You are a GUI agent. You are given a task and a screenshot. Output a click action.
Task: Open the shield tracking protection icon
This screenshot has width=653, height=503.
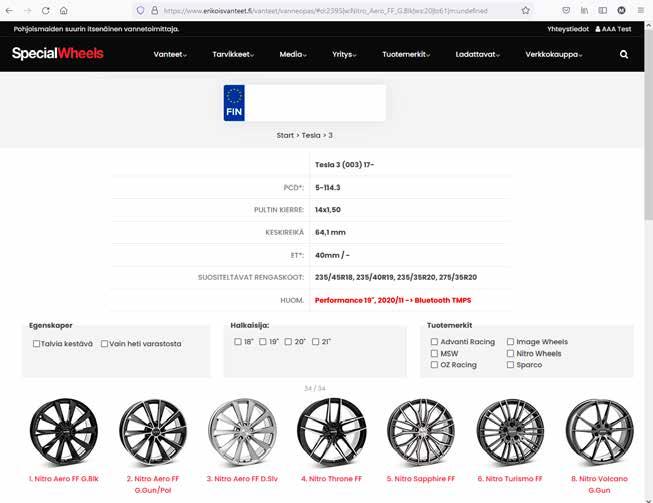[x=140, y=11]
